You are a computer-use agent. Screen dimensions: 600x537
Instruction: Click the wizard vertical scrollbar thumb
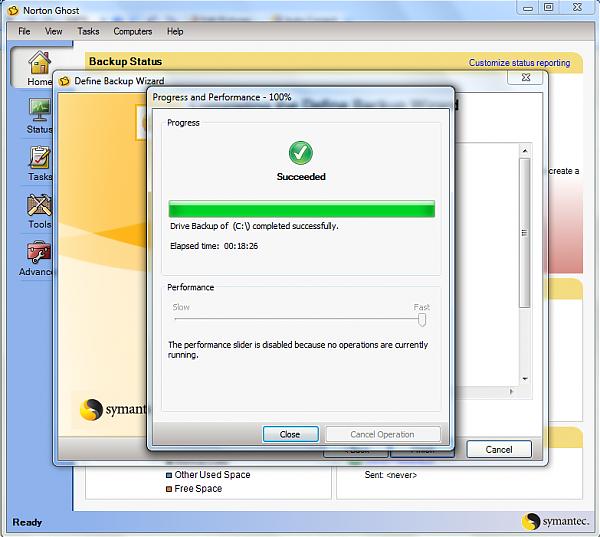coord(525,233)
